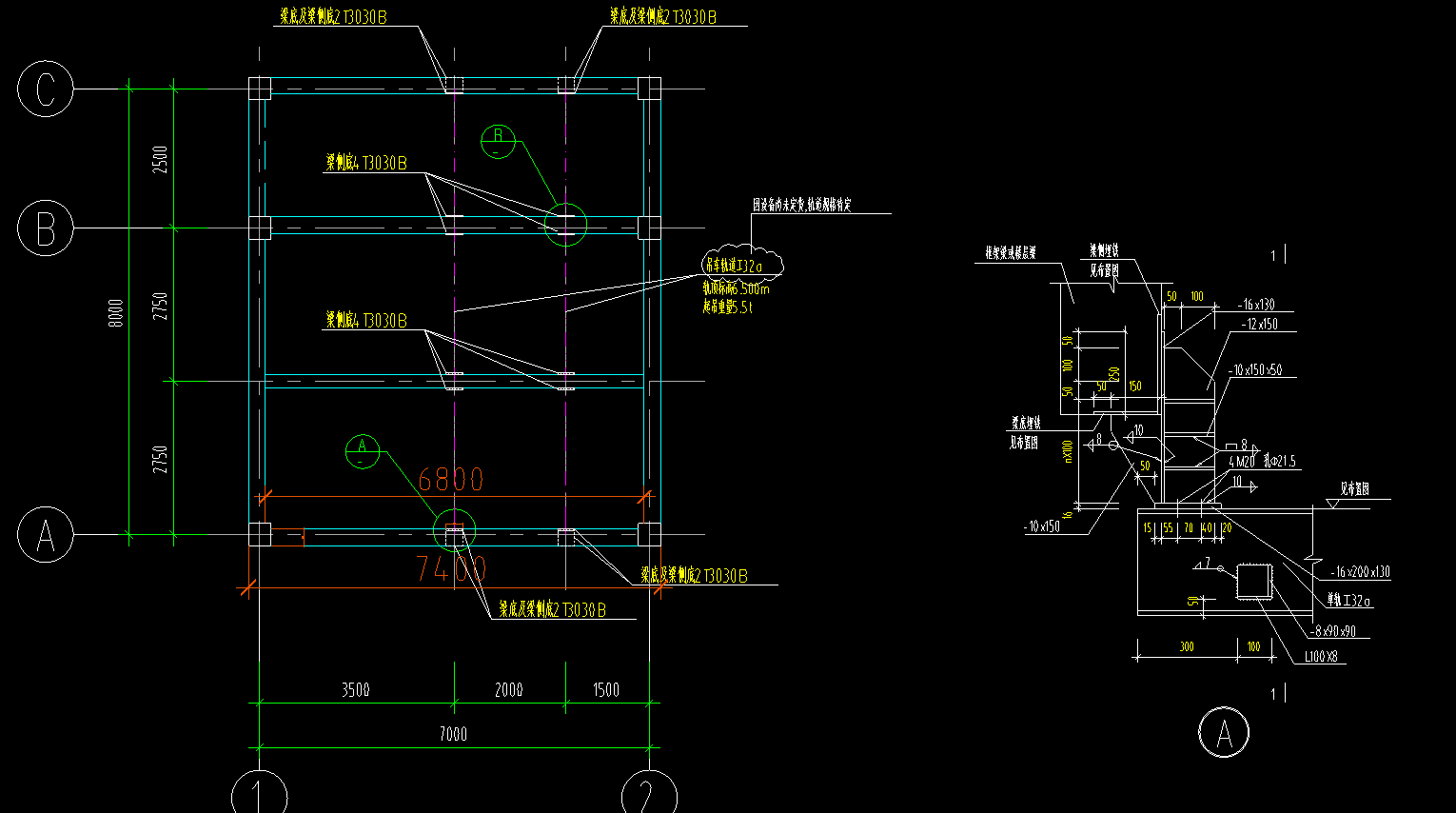Image resolution: width=1456 pixels, height=813 pixels.
Task: Click the L100X8 angle callout
Action: (1321, 657)
